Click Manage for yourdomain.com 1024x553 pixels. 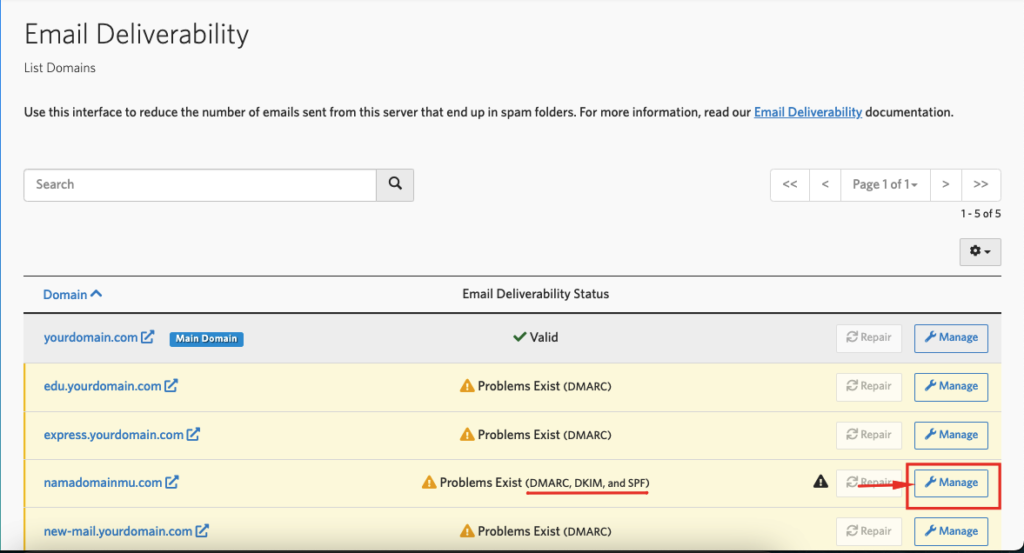pos(951,338)
